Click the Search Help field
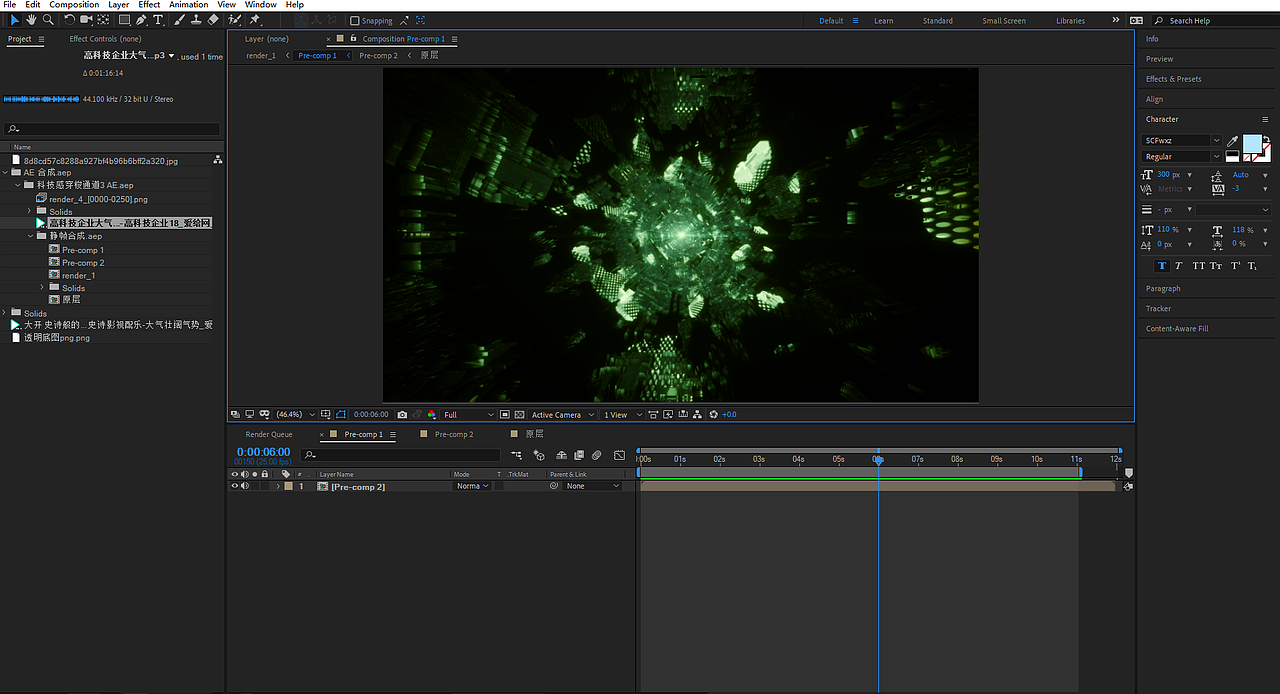This screenshot has height=694, width=1280. coord(1215,21)
